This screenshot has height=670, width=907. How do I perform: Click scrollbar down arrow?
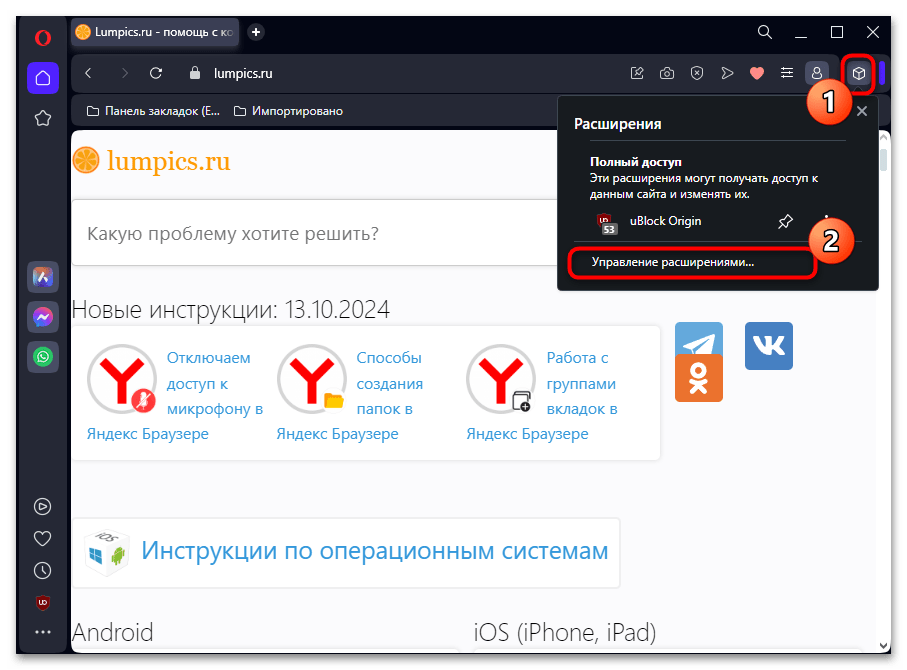point(883,646)
